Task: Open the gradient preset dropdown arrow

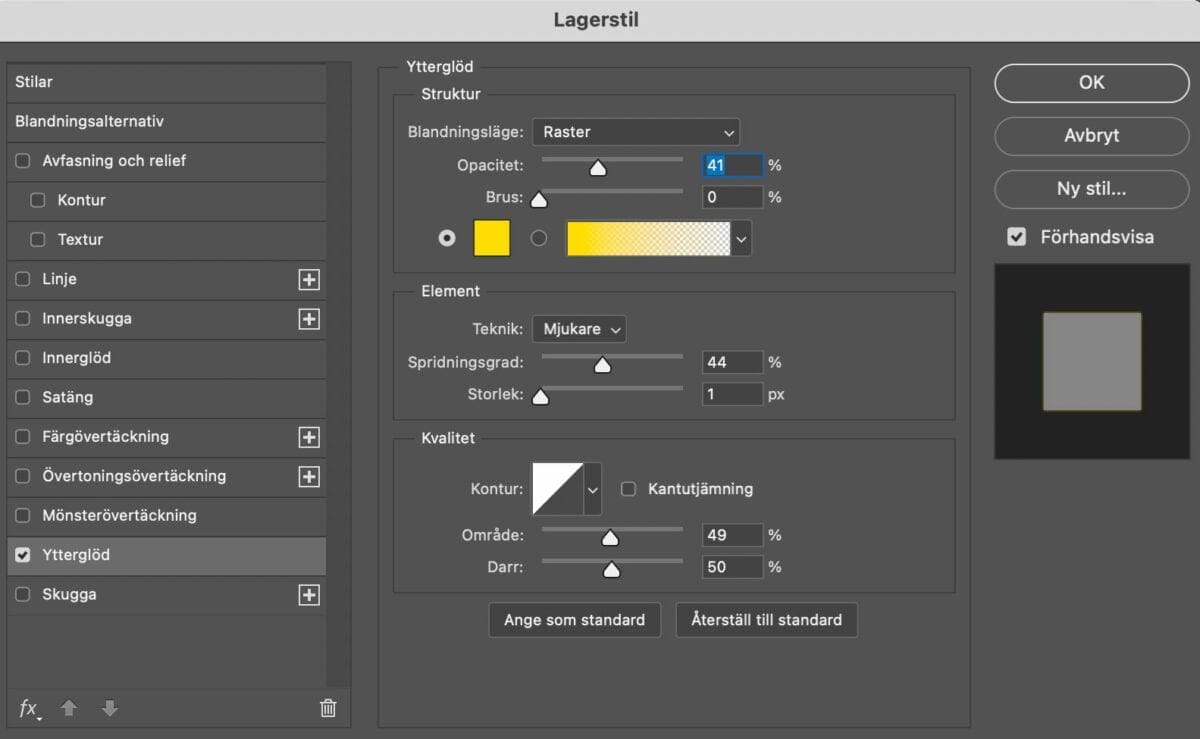Action: (x=741, y=239)
